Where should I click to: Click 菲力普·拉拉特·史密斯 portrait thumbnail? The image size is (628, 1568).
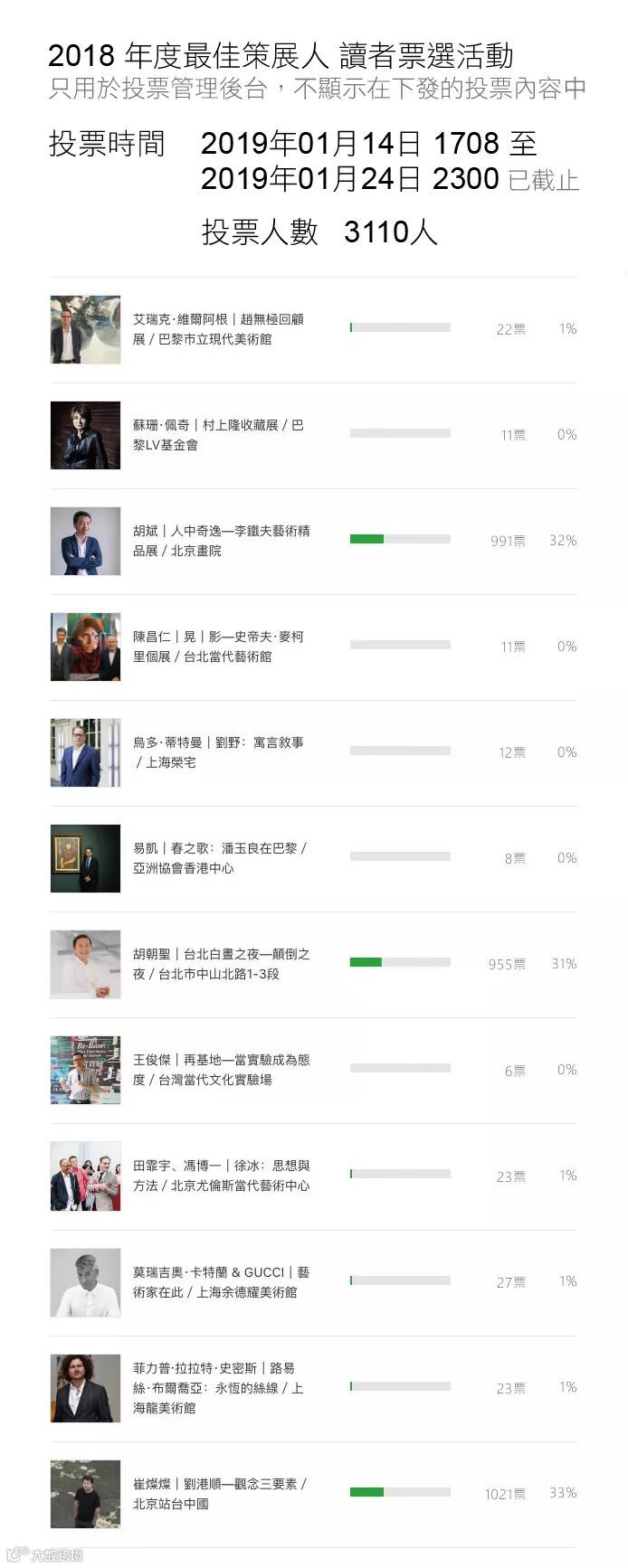[85, 1388]
